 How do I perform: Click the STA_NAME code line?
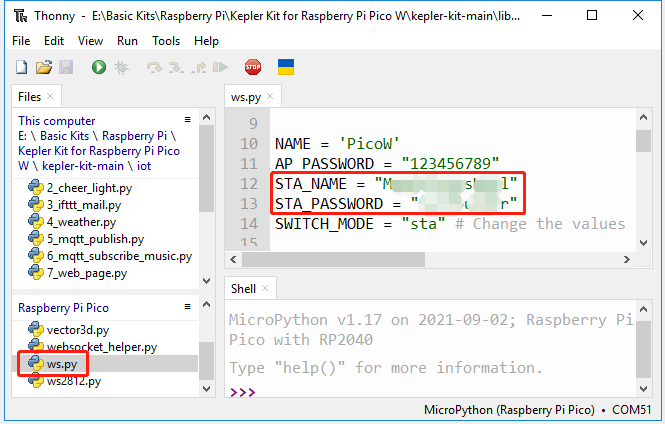pyautogui.click(x=396, y=184)
